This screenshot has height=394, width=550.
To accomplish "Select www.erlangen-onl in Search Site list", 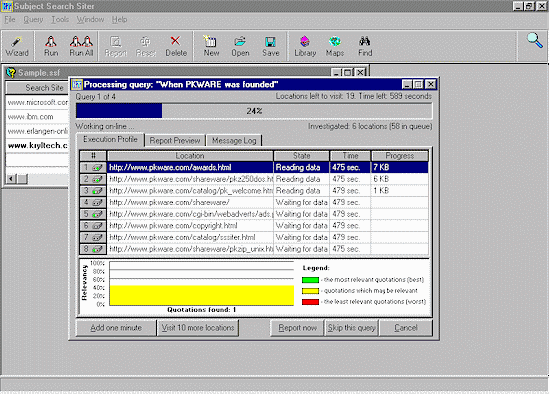I will click(x=37, y=131).
